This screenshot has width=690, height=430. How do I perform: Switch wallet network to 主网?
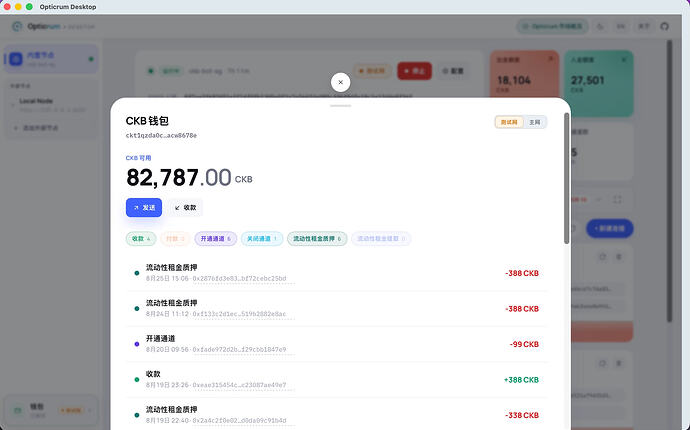534,122
